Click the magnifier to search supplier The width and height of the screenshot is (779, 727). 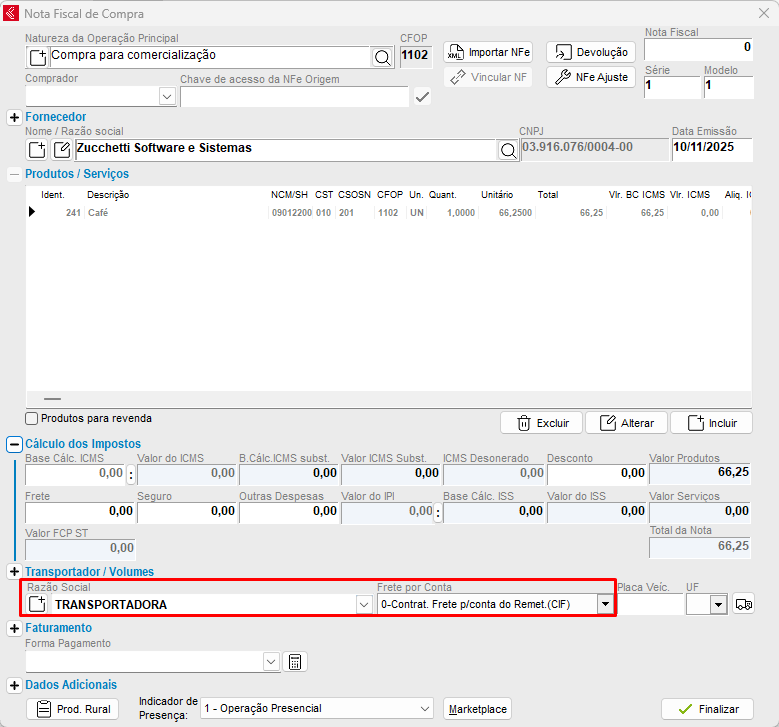coord(509,150)
